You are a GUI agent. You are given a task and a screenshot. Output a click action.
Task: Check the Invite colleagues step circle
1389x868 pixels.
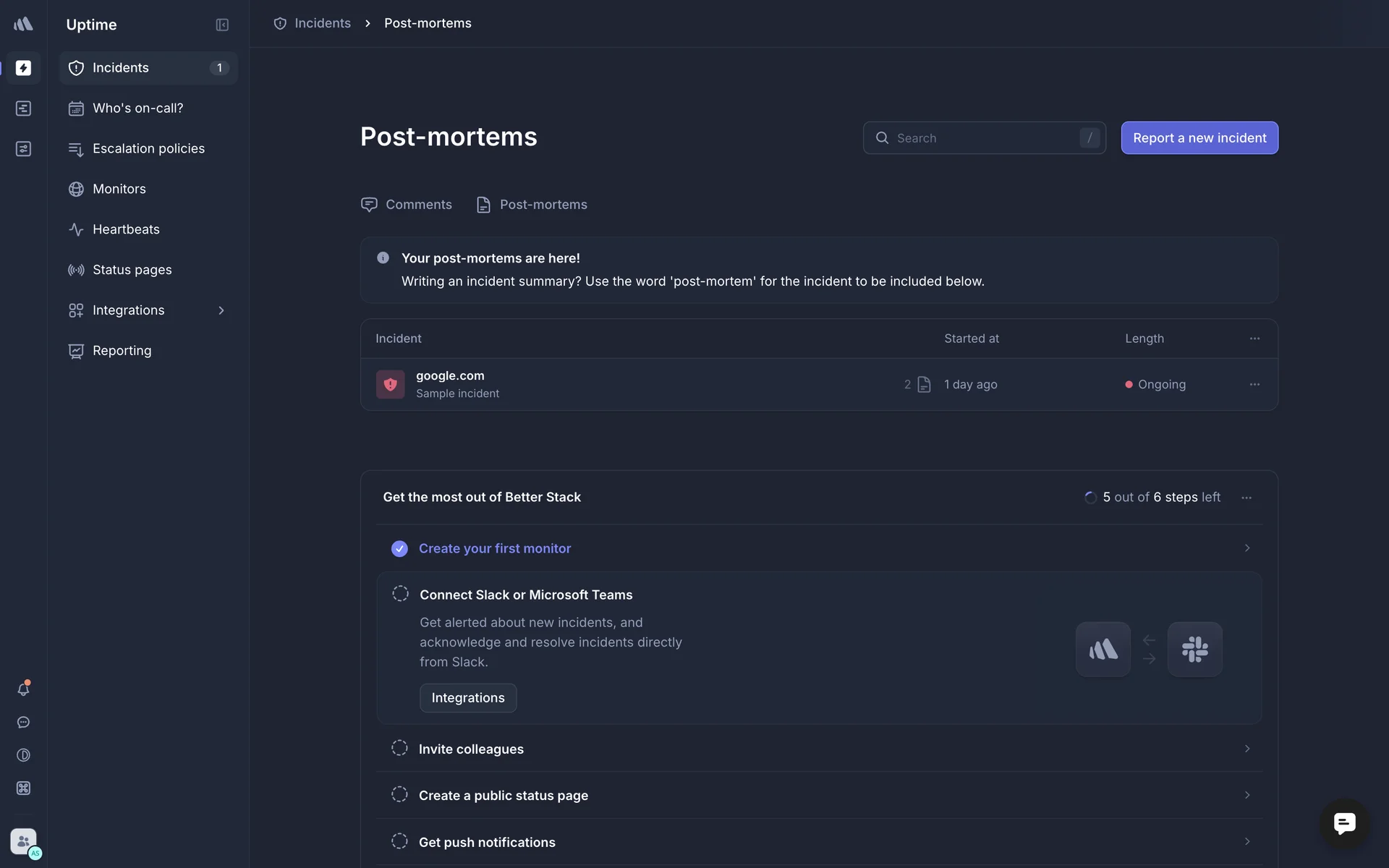[x=399, y=749]
